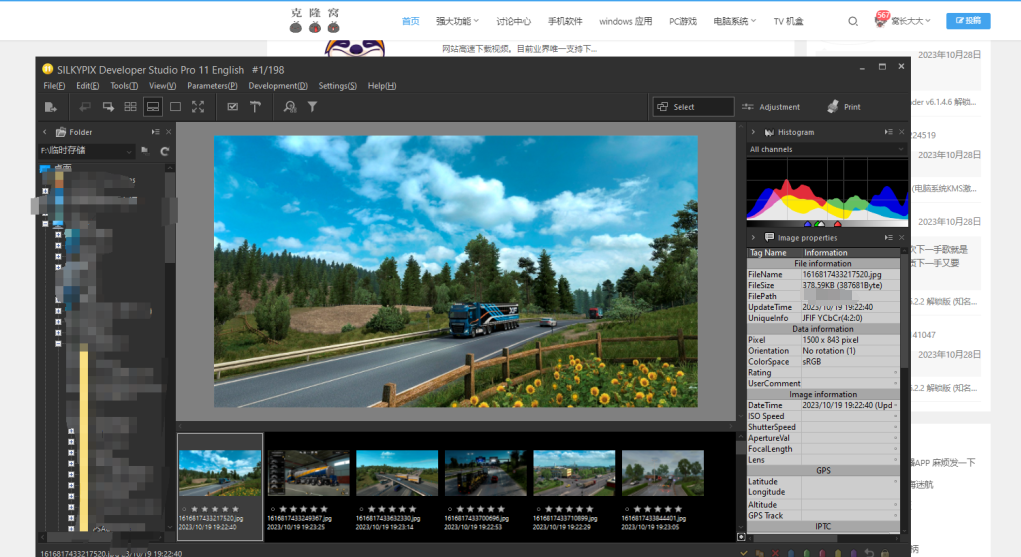Collapse the Folder panel left chevron

(44, 132)
